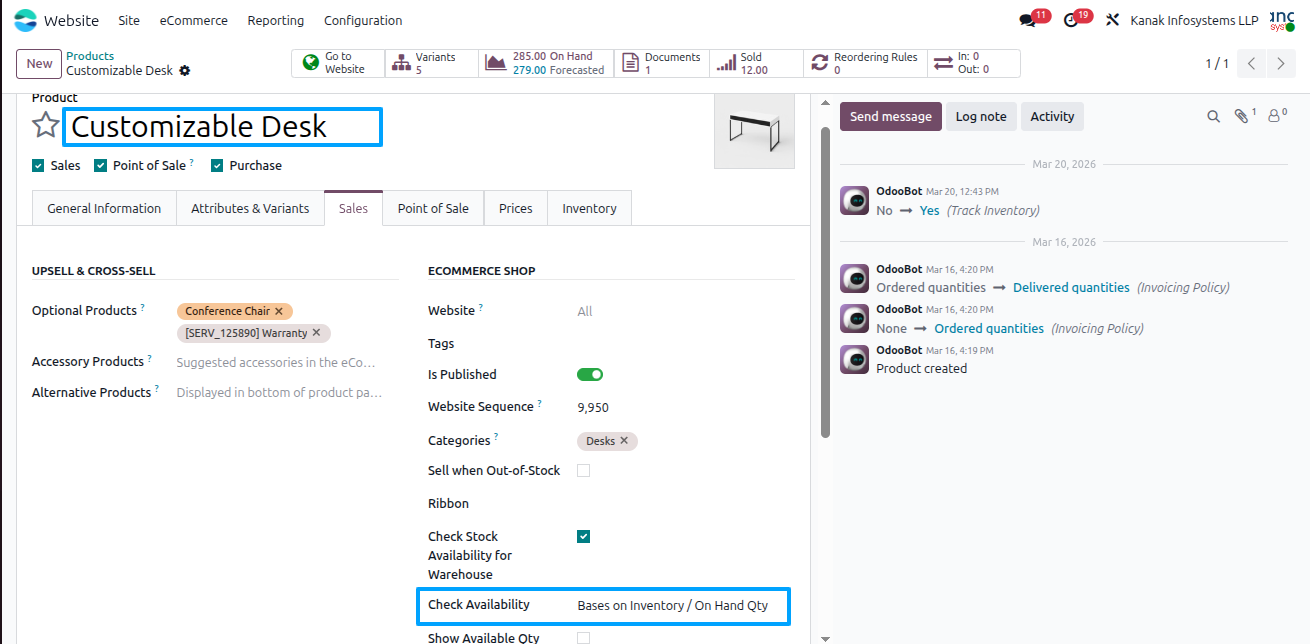Click the gear actions icon beside Customizable Desk
Screen dimensions: 1310x644
[185, 71]
